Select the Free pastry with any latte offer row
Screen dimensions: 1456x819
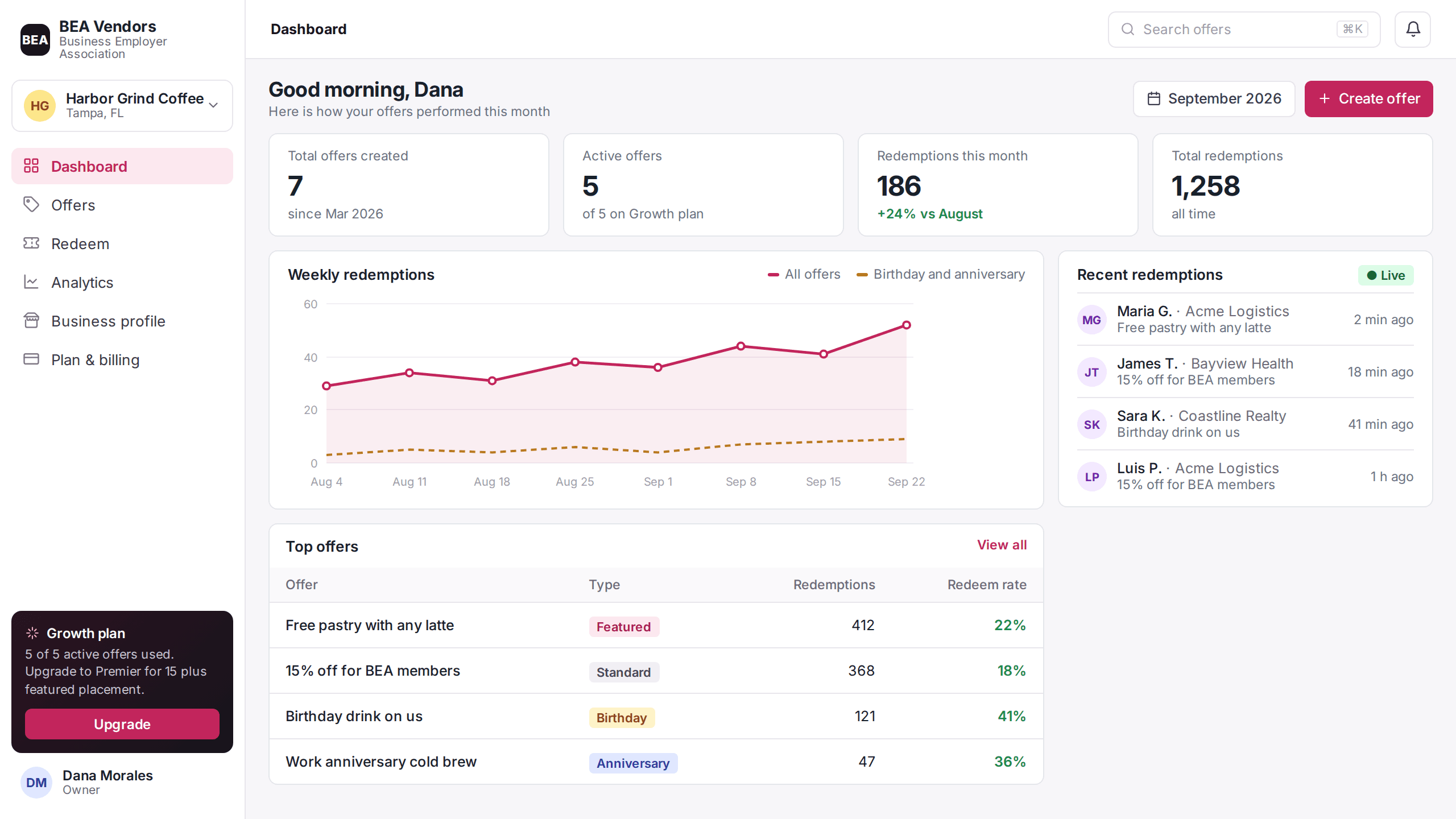click(x=656, y=625)
